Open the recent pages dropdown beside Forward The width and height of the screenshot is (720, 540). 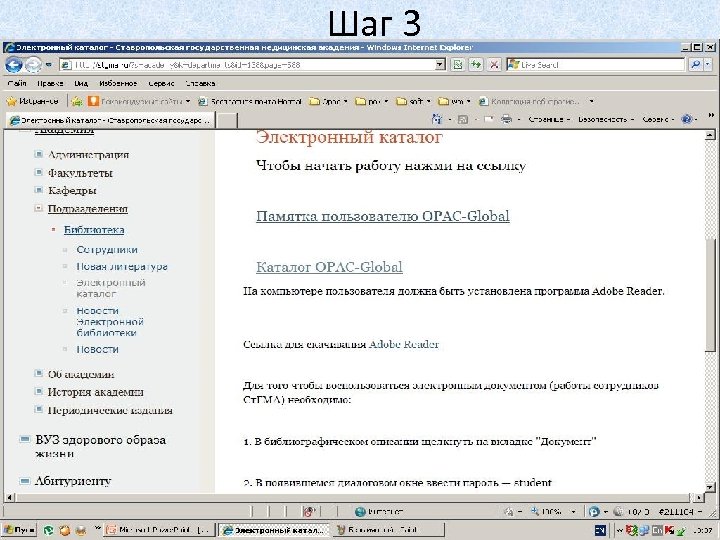click(x=49, y=65)
